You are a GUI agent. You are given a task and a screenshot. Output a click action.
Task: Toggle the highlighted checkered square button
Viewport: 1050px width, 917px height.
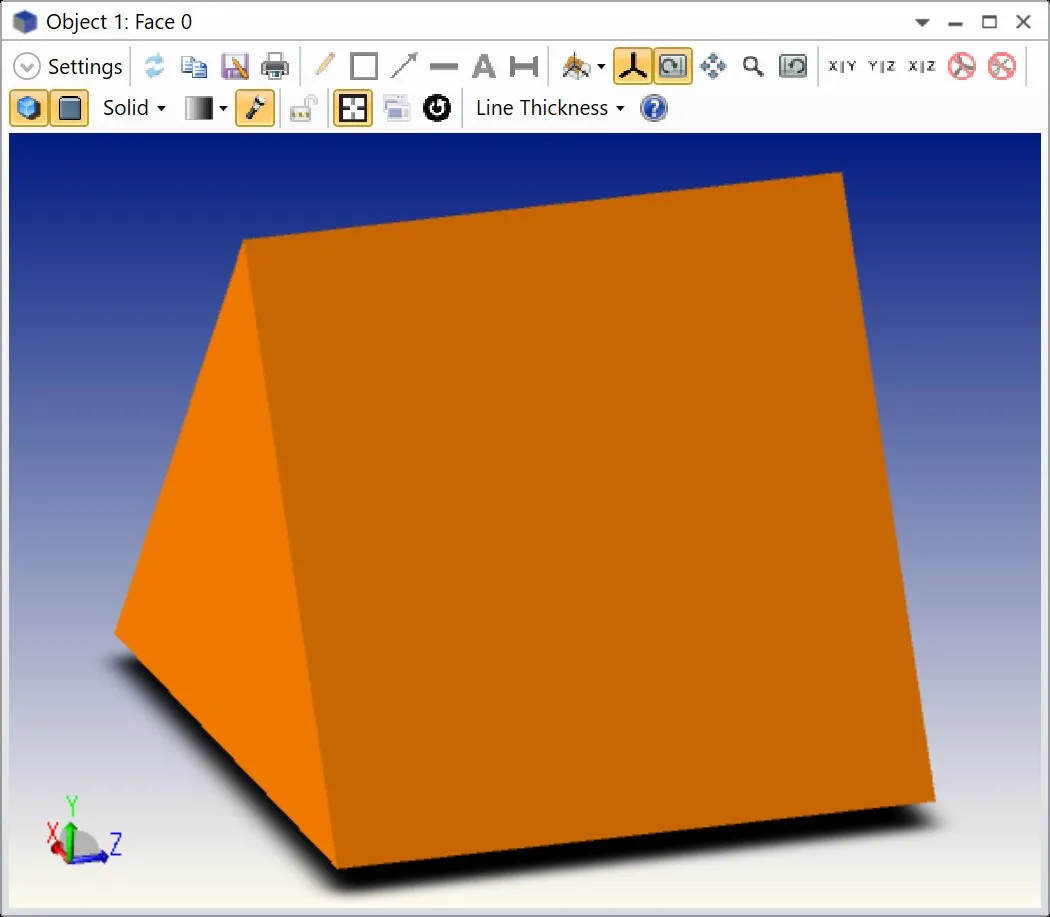point(352,108)
